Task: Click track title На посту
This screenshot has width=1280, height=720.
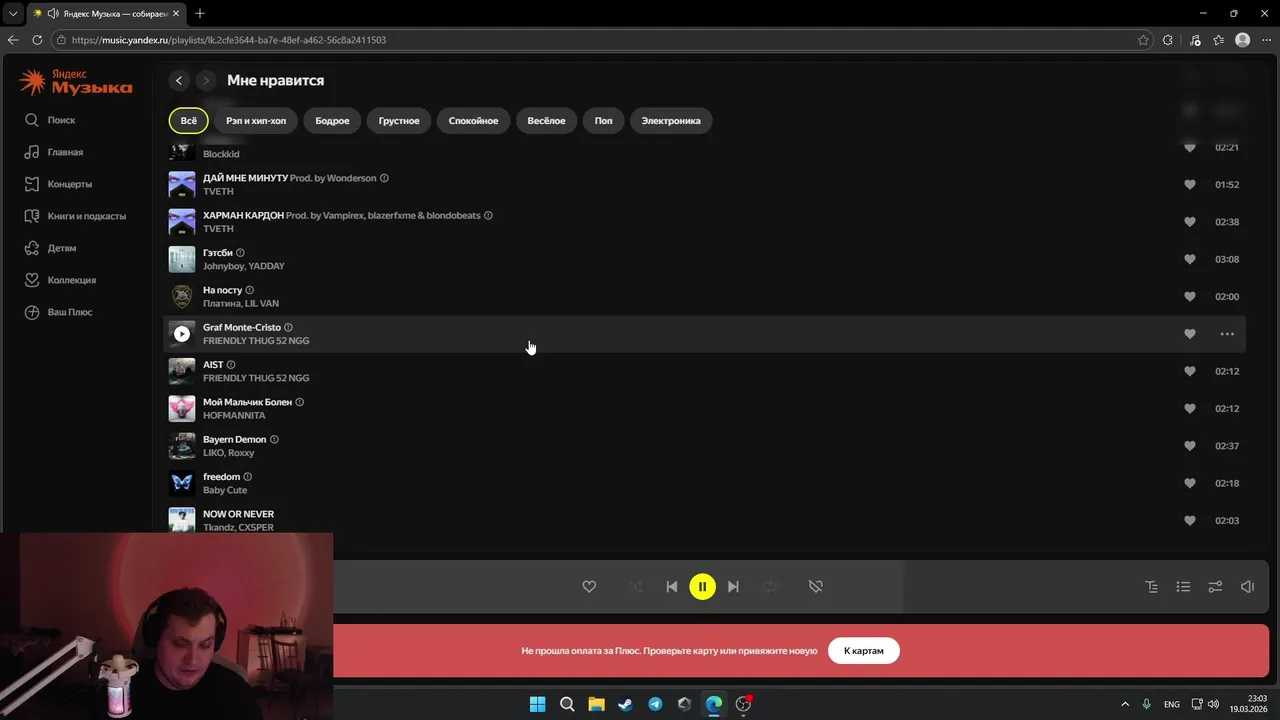Action: point(222,290)
